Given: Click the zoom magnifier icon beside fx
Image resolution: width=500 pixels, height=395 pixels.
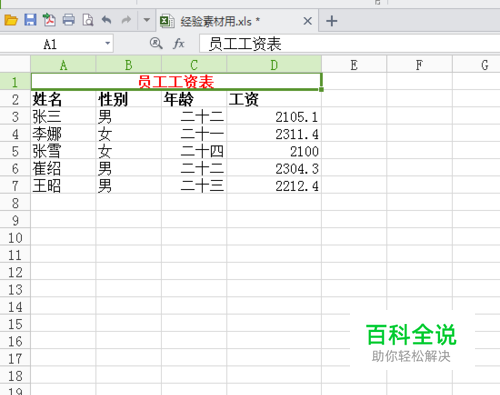Looking at the screenshot, I should tap(156, 43).
